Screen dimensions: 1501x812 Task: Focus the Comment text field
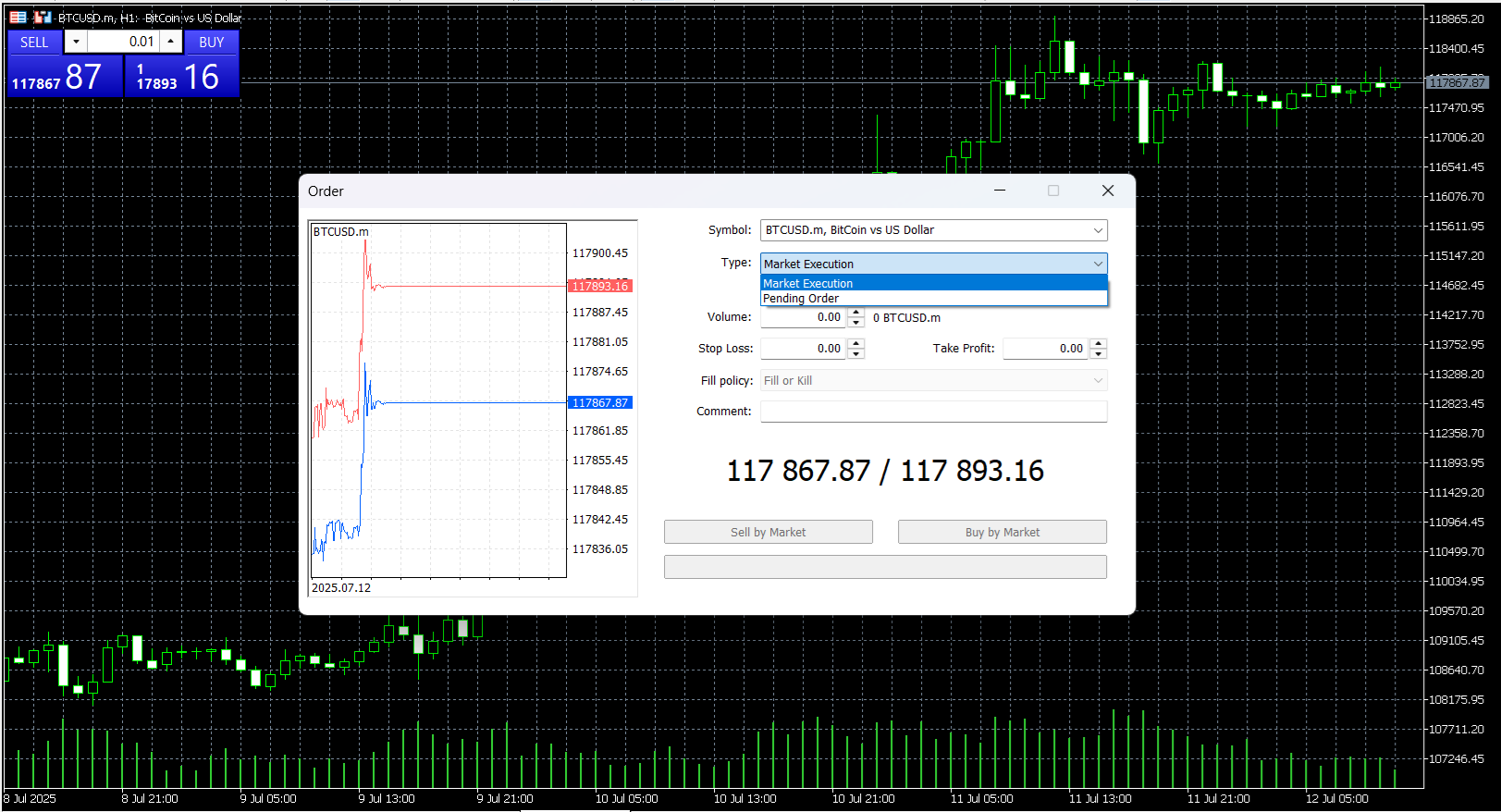pos(934,412)
